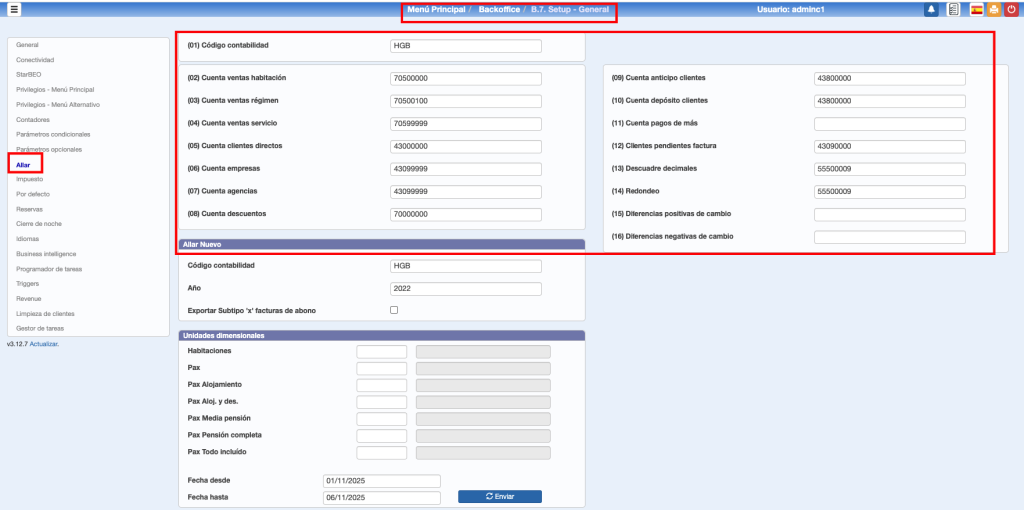
Task: Click the Actualizar link
Action: click(44, 344)
